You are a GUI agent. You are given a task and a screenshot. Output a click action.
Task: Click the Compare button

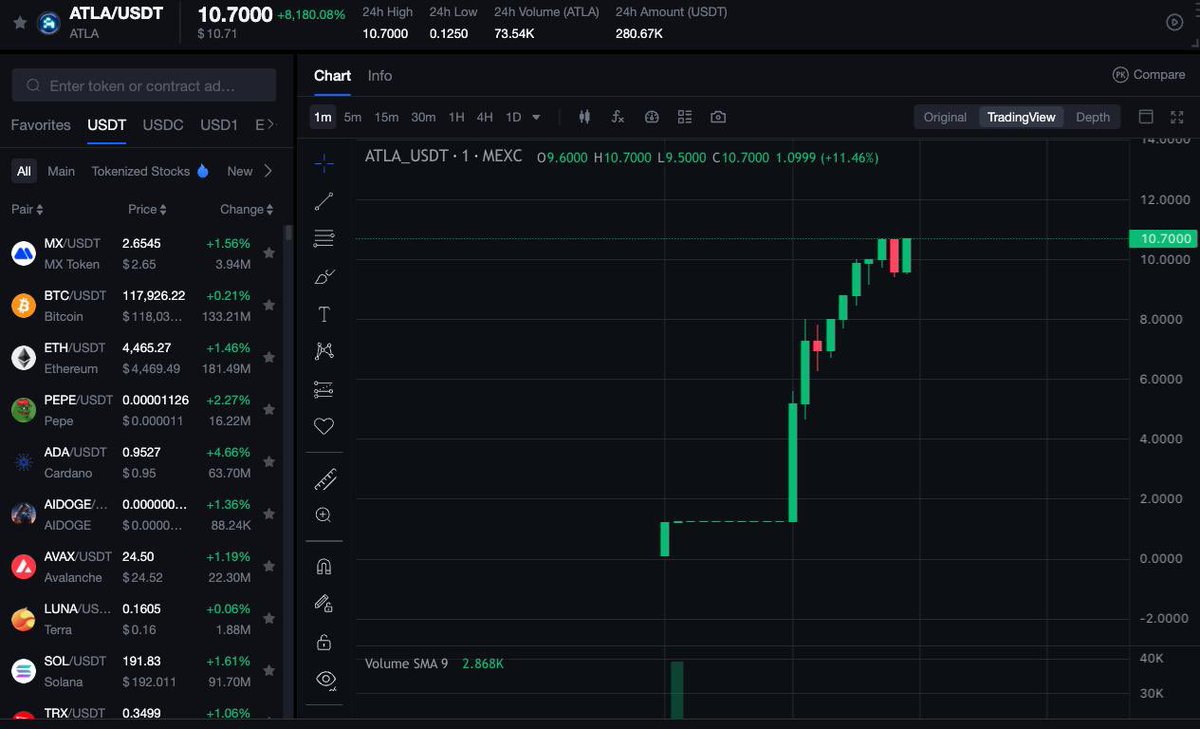pos(1149,75)
